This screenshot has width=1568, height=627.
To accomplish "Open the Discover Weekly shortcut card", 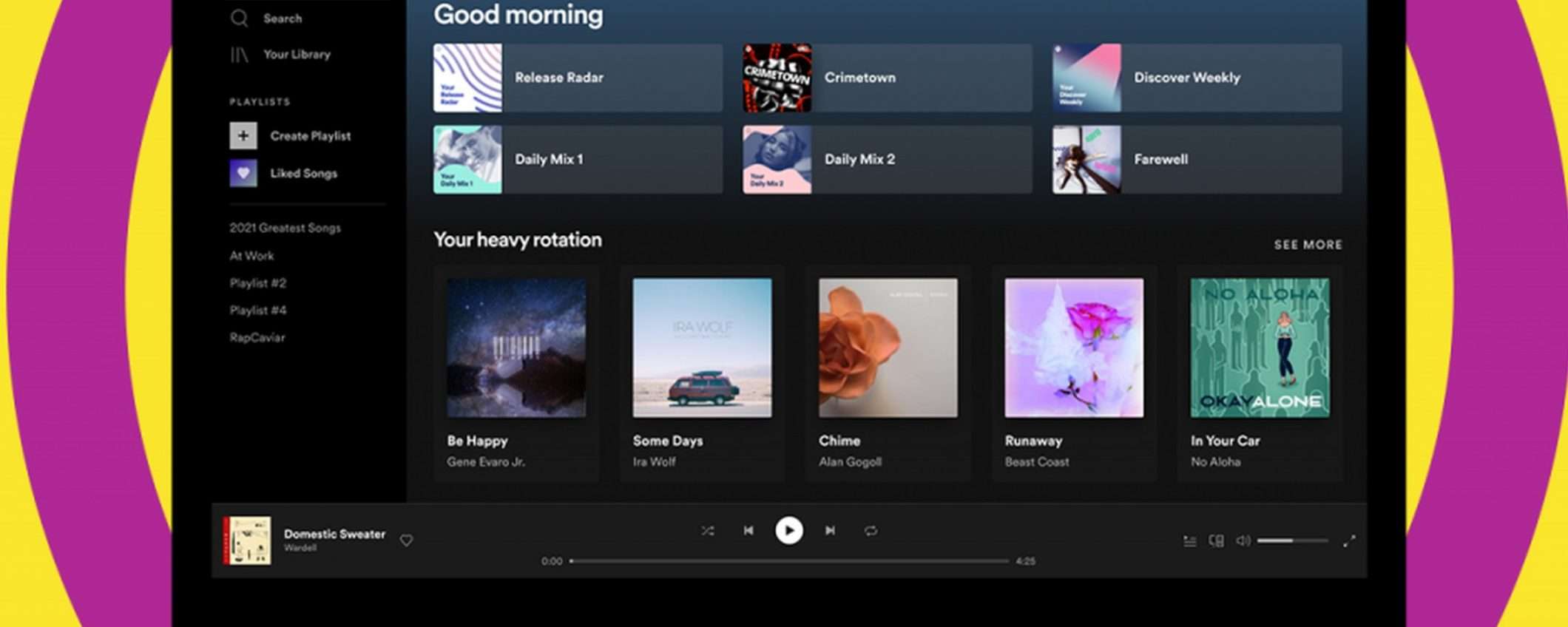I will click(1197, 78).
